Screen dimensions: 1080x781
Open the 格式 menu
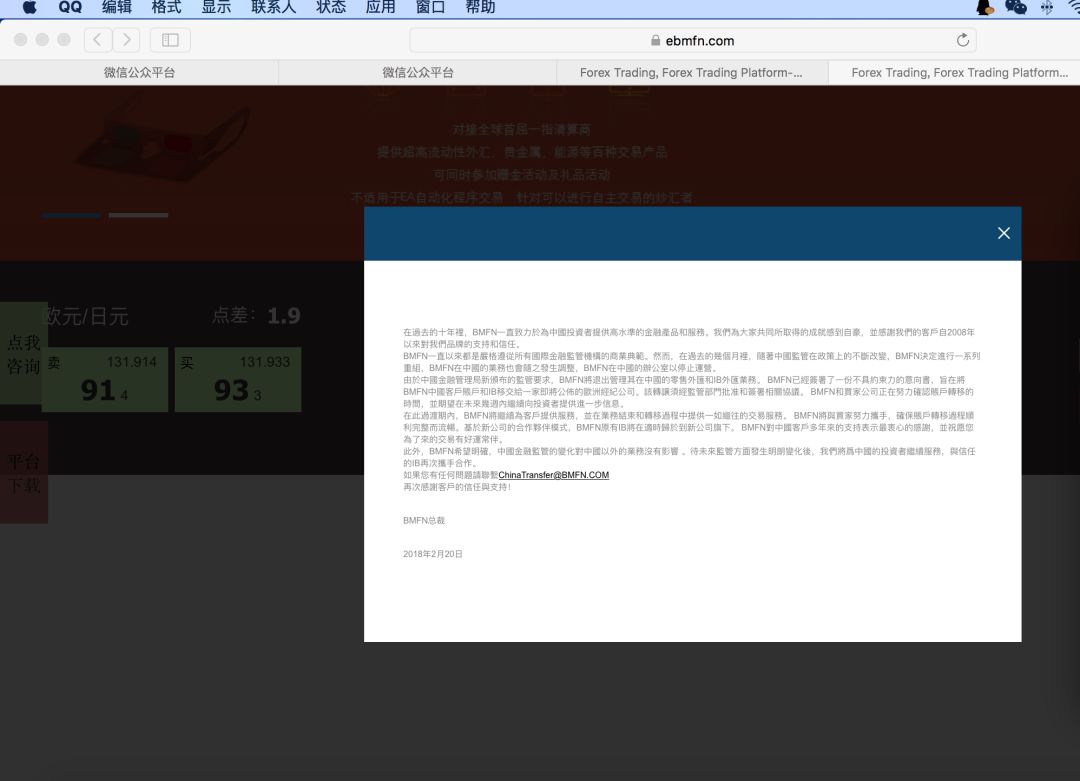click(x=167, y=8)
